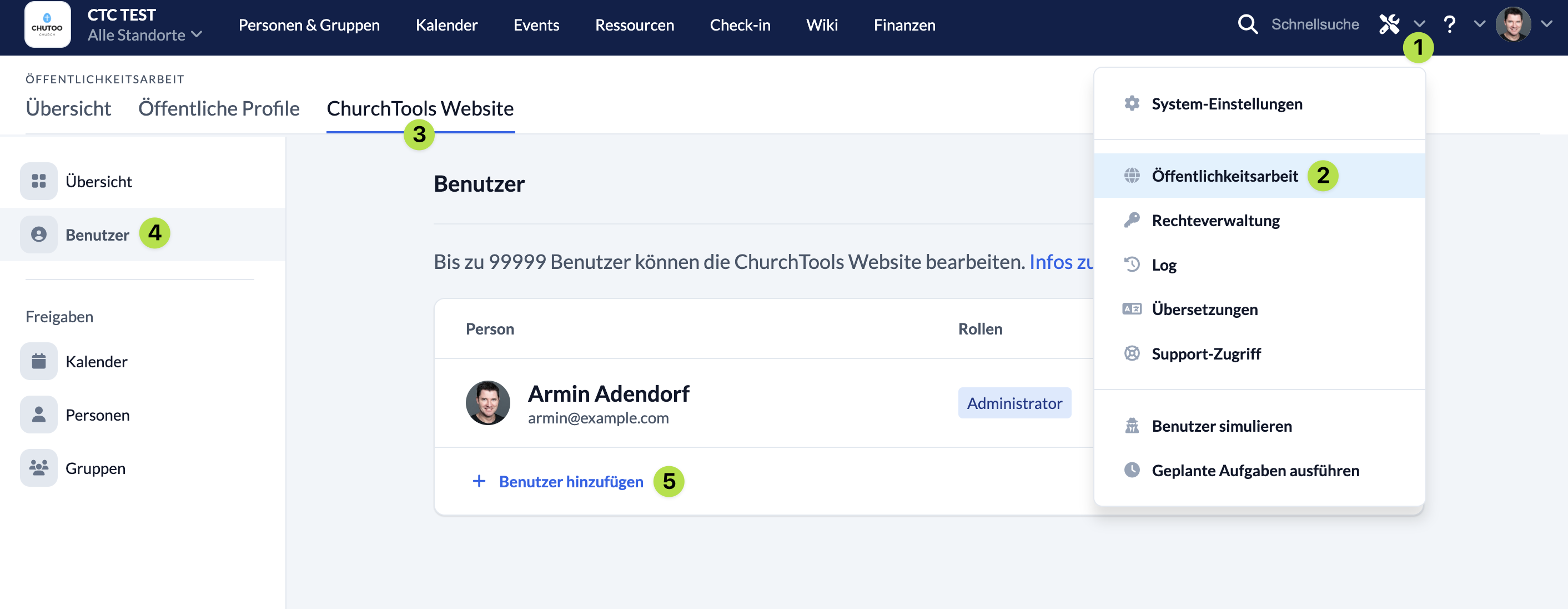
Task: Click the Gruppen people icon
Action: point(39,468)
